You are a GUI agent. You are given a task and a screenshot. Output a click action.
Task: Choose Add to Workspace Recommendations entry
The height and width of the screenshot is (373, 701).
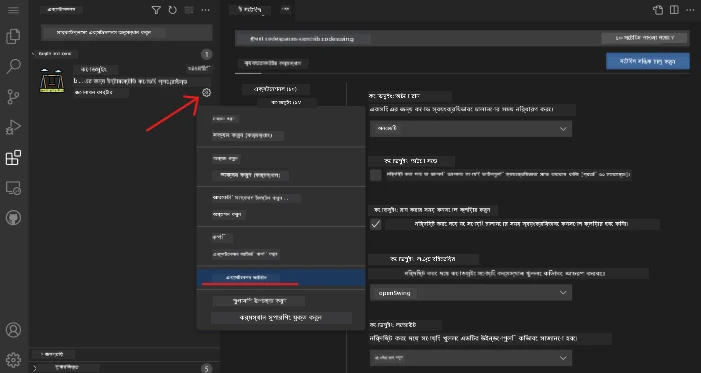281,318
